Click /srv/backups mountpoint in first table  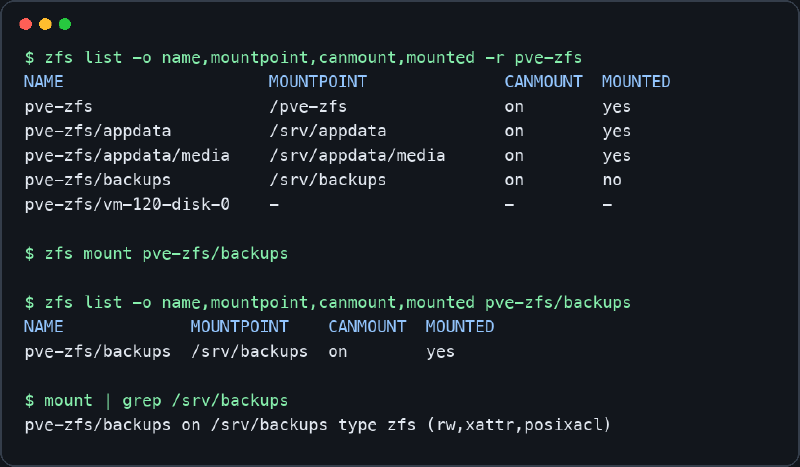328,180
